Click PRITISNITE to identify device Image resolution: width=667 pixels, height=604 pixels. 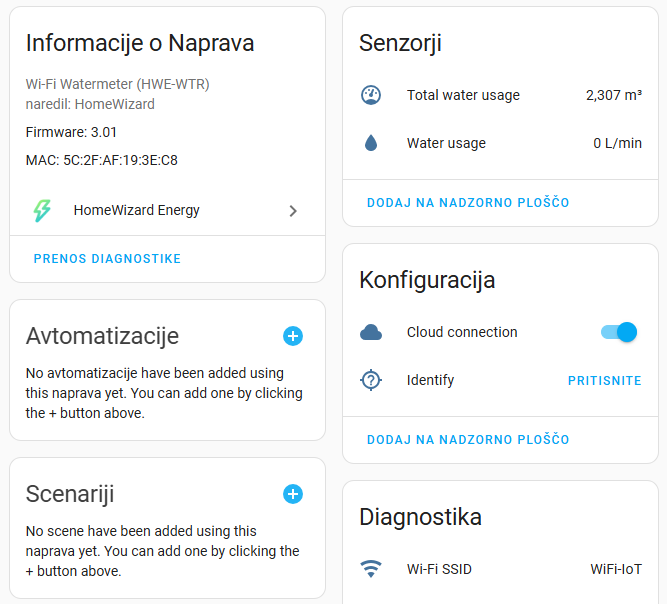[x=604, y=380]
